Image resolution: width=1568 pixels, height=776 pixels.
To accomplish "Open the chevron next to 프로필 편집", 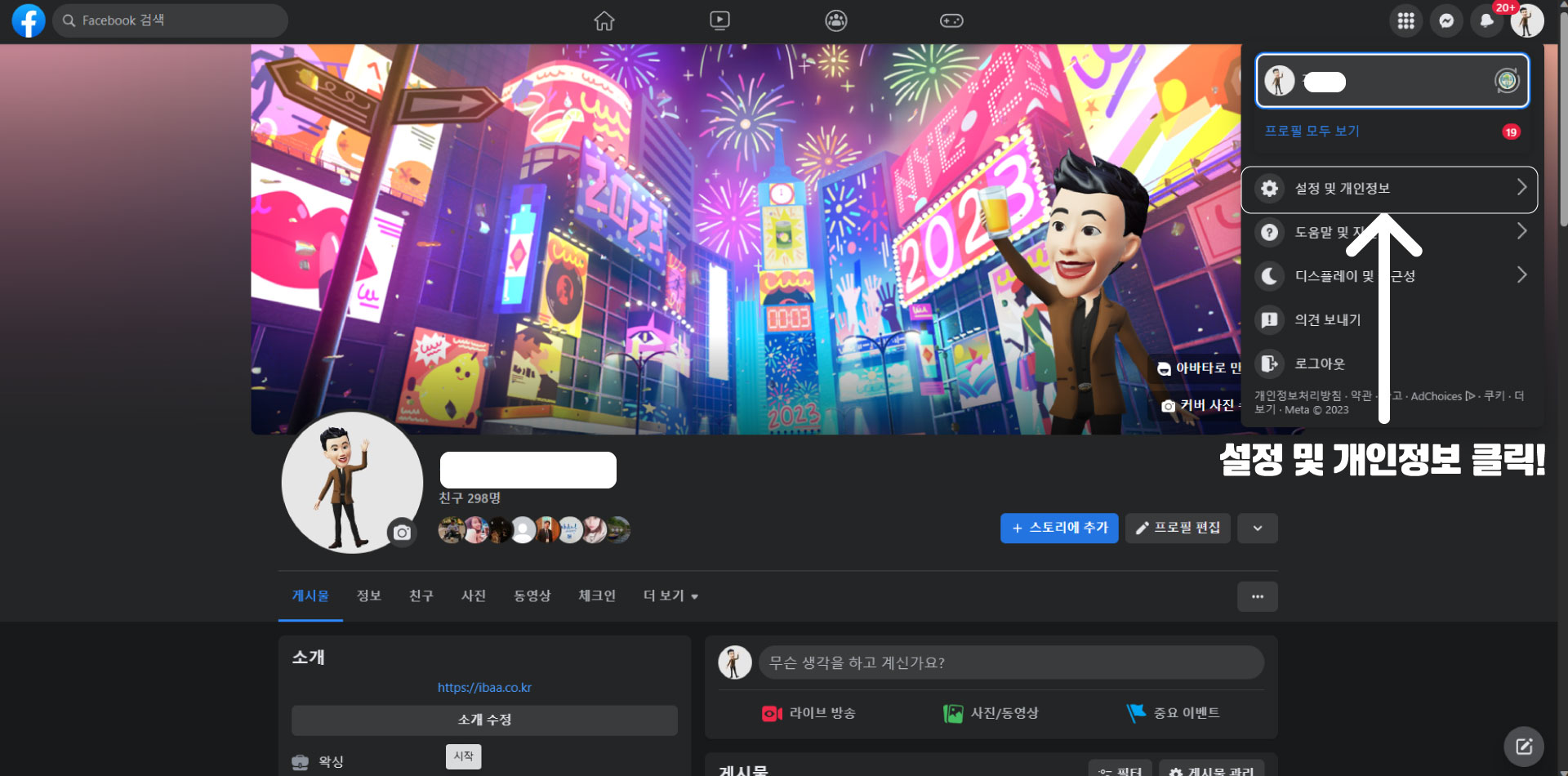I will [x=1257, y=528].
